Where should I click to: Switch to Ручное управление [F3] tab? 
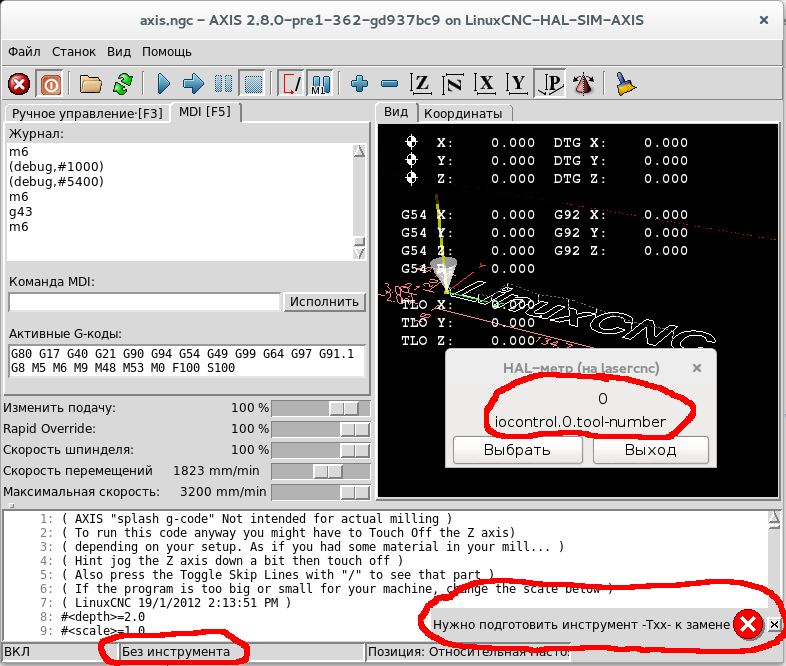87,114
